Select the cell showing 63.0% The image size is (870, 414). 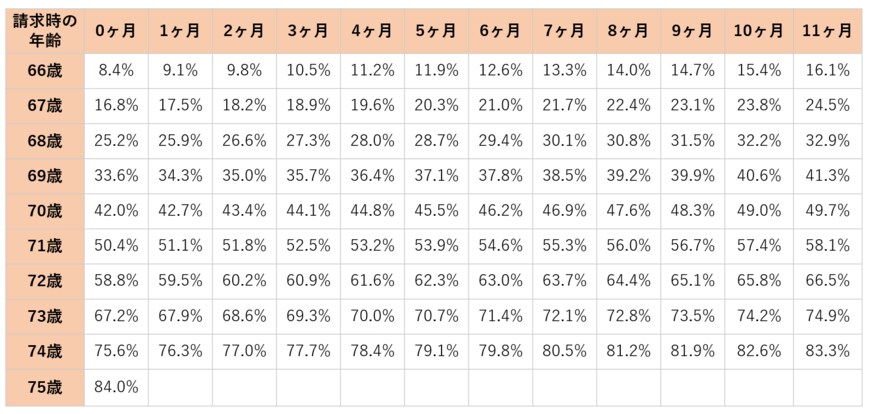[500, 281]
